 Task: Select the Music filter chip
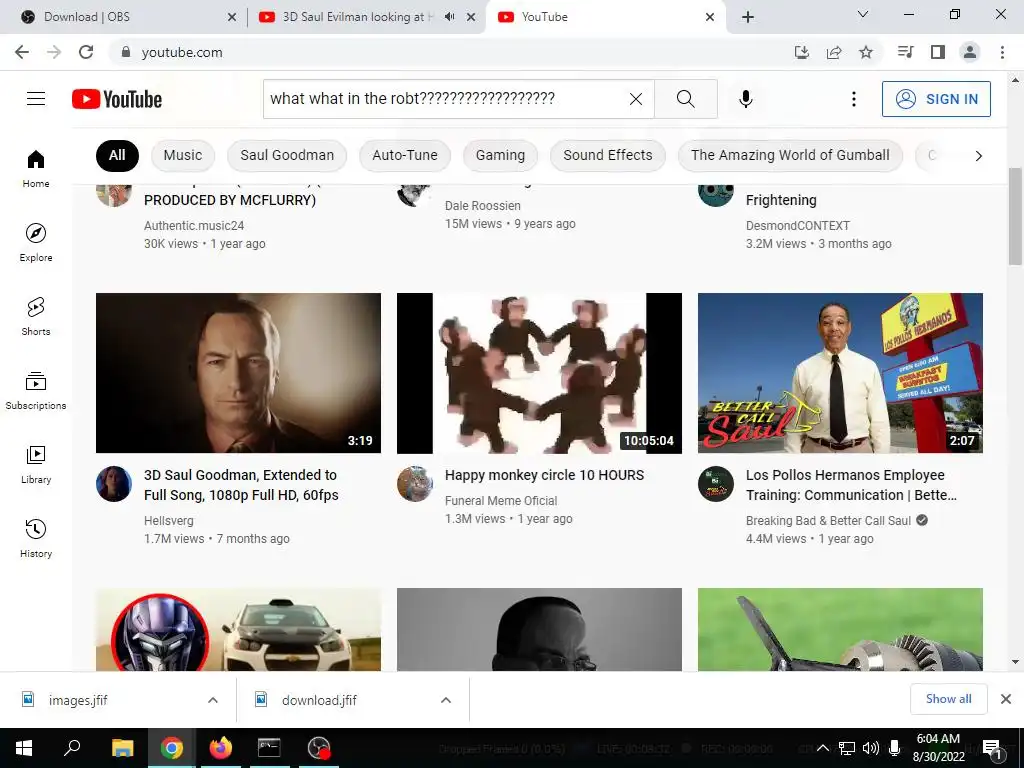(183, 155)
